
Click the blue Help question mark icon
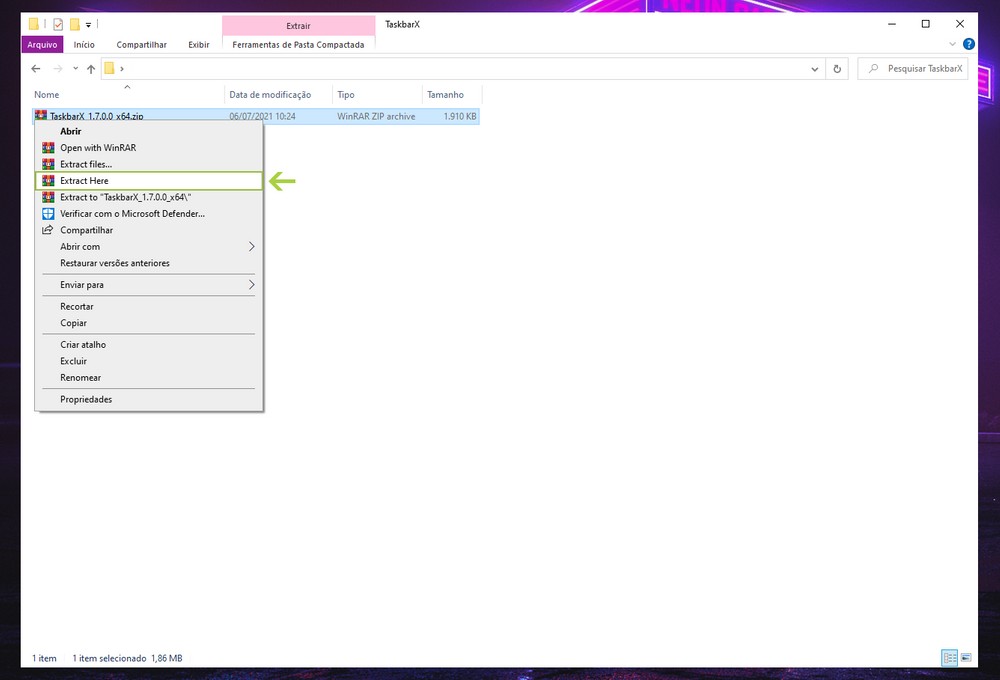(968, 44)
